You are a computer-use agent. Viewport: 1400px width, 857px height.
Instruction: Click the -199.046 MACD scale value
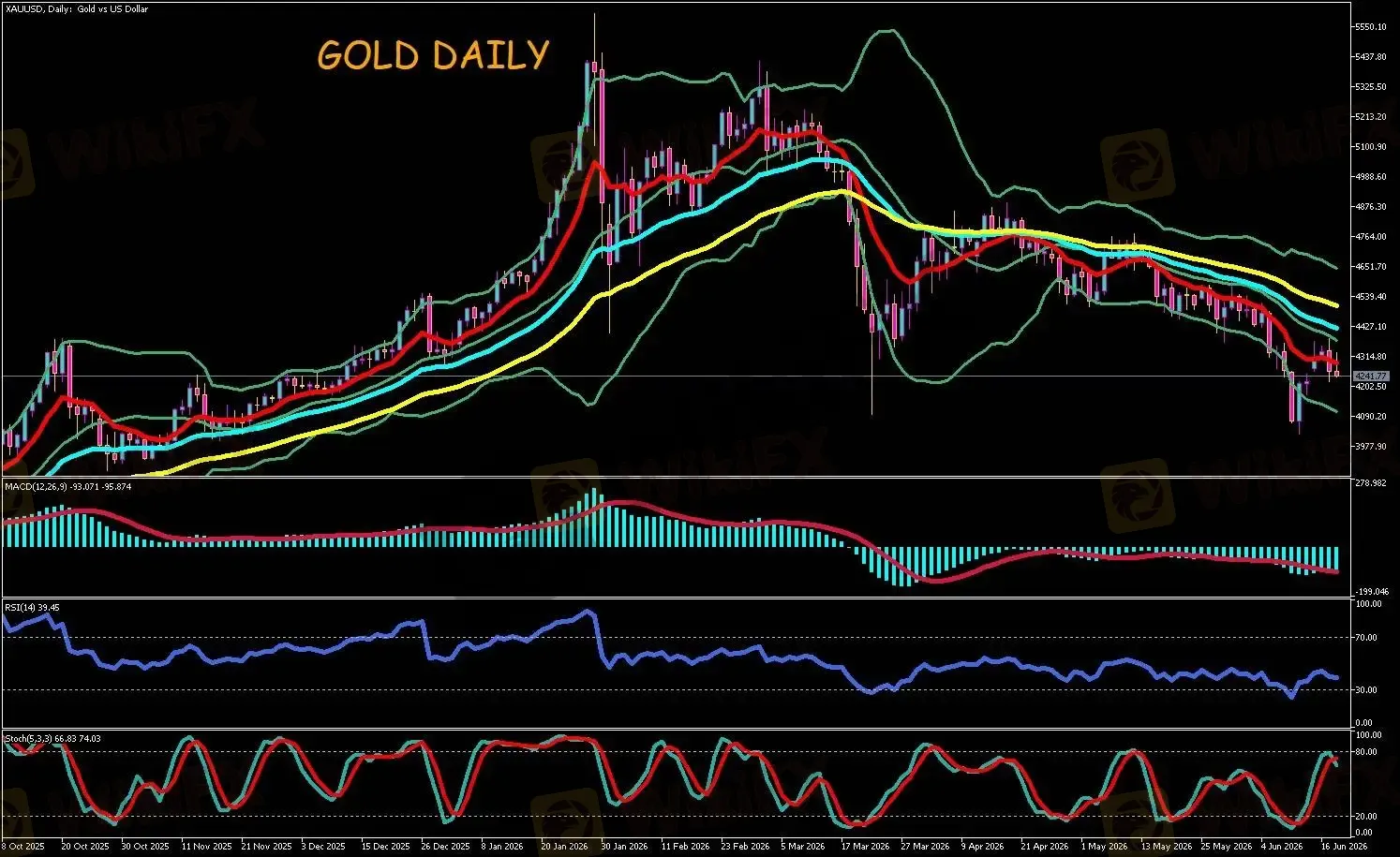(1370, 592)
